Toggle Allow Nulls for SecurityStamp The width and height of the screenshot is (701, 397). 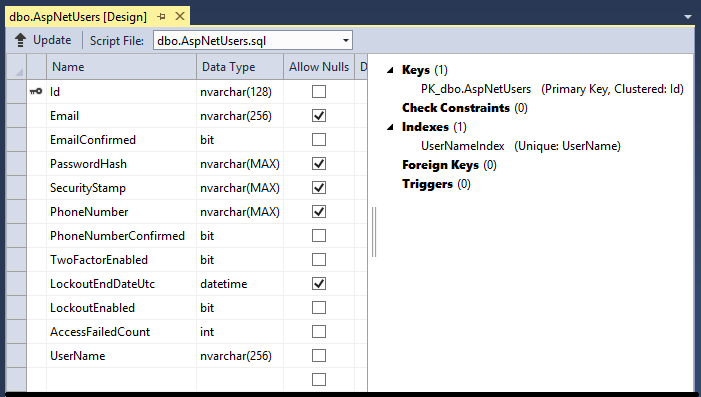(x=319, y=188)
